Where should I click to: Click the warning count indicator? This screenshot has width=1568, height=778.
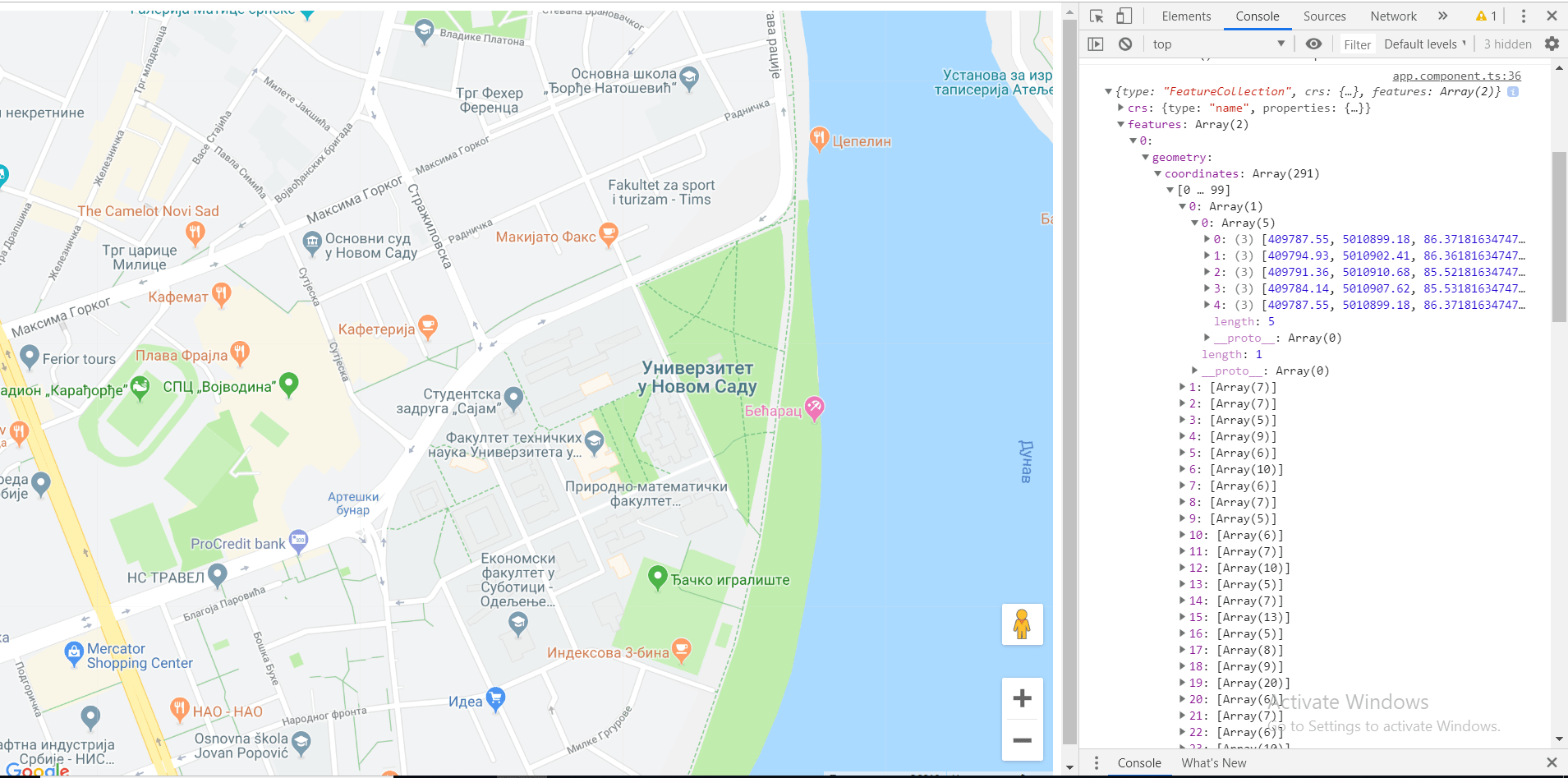pyautogui.click(x=1487, y=16)
